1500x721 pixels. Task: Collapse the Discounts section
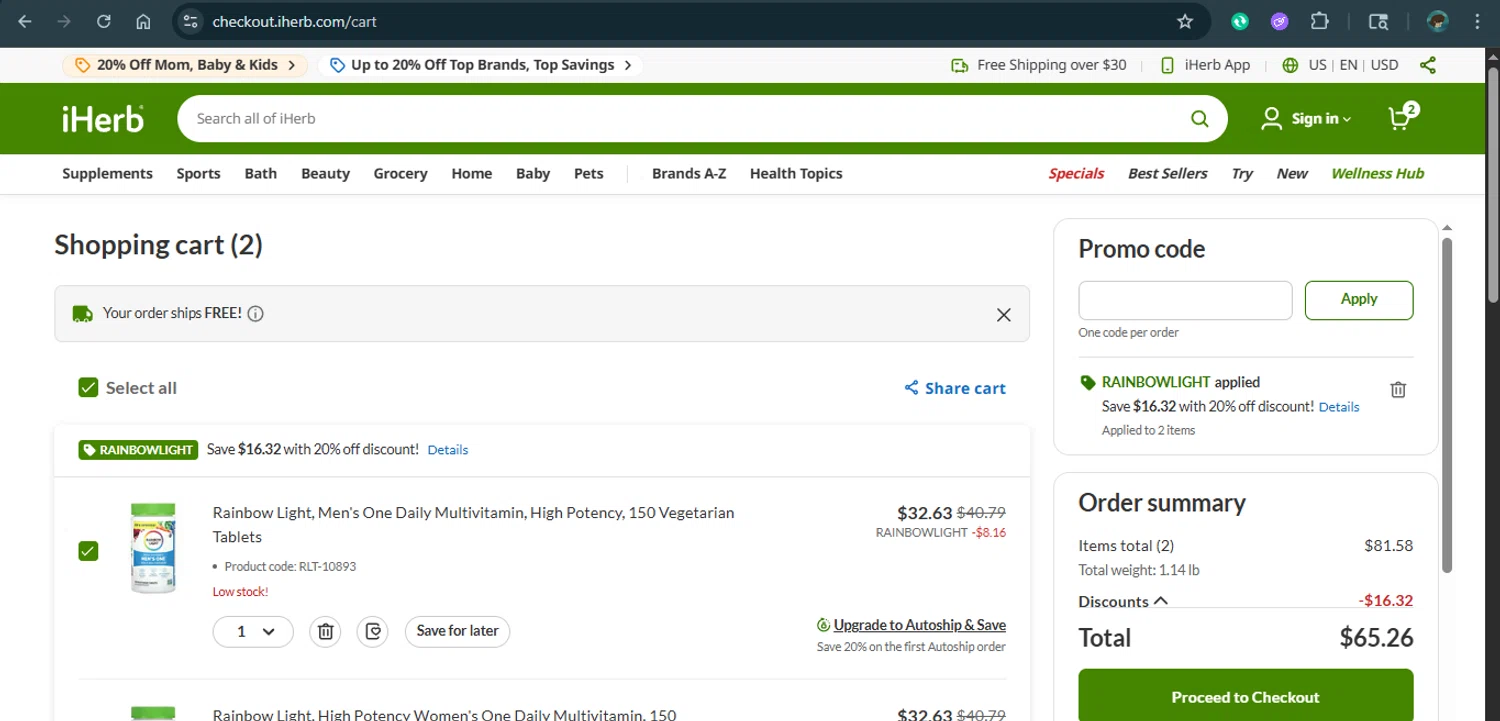[x=1123, y=602]
